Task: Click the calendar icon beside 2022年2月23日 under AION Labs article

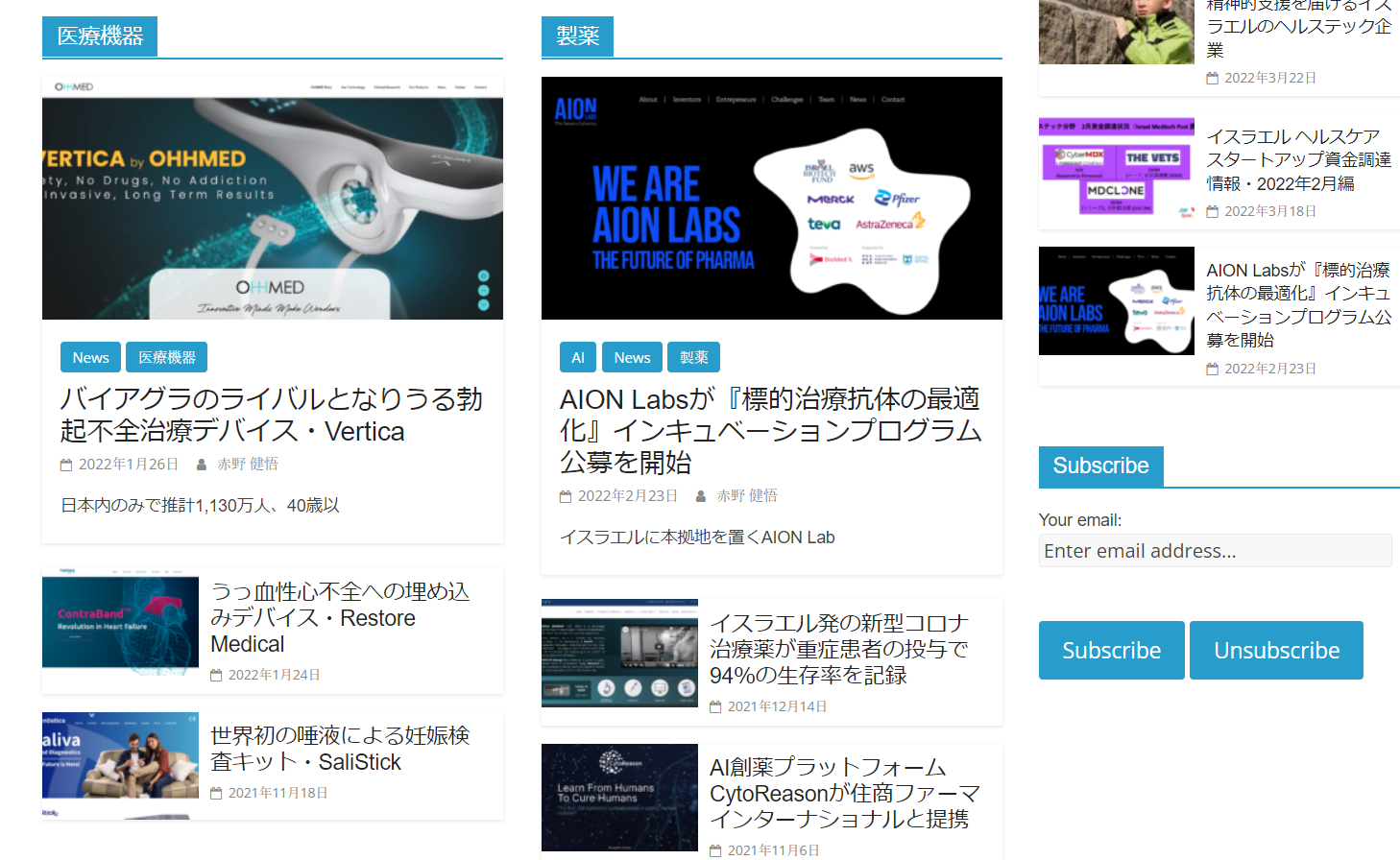Action: pyautogui.click(x=566, y=496)
